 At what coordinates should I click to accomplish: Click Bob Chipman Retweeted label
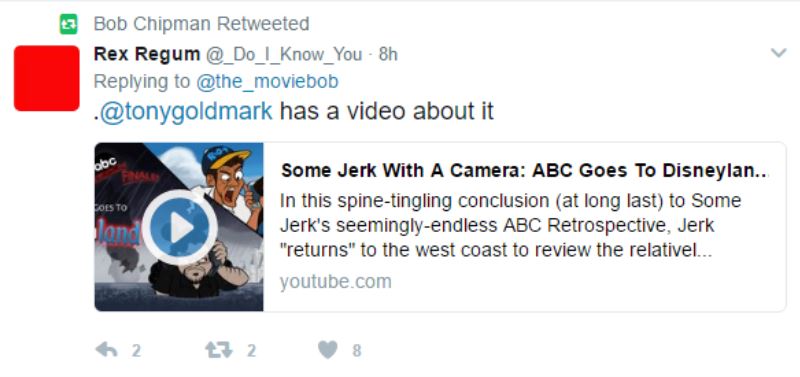pos(202,24)
